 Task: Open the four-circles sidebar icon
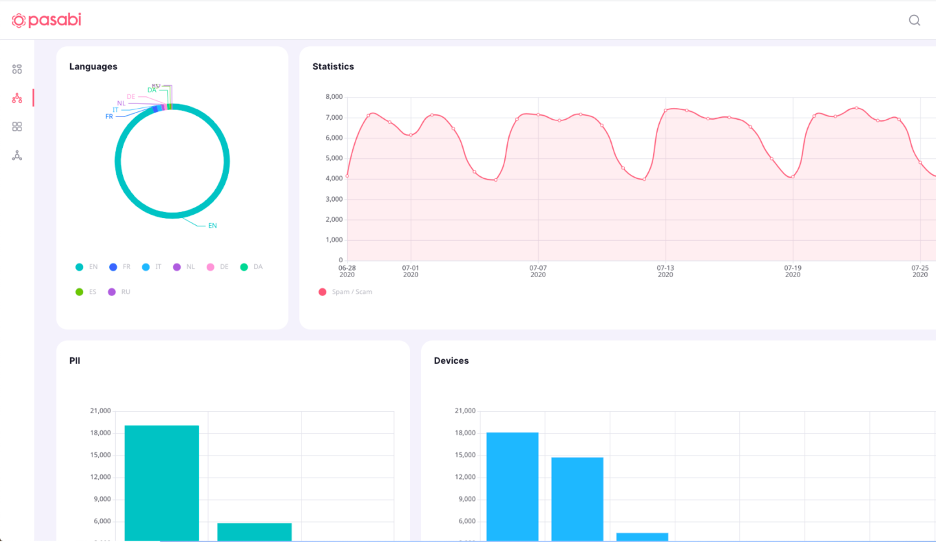click(x=17, y=69)
